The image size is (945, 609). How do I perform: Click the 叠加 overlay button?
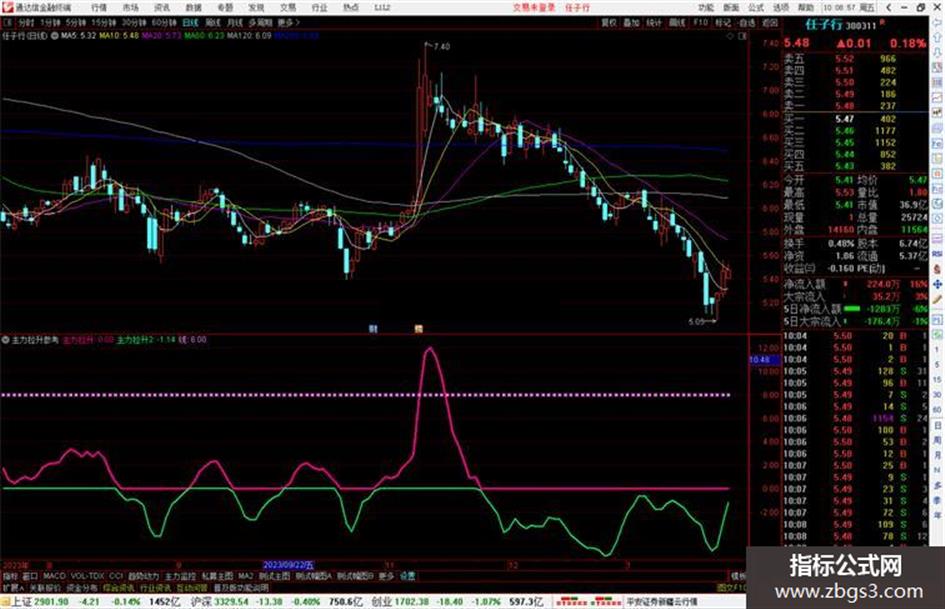click(x=631, y=22)
